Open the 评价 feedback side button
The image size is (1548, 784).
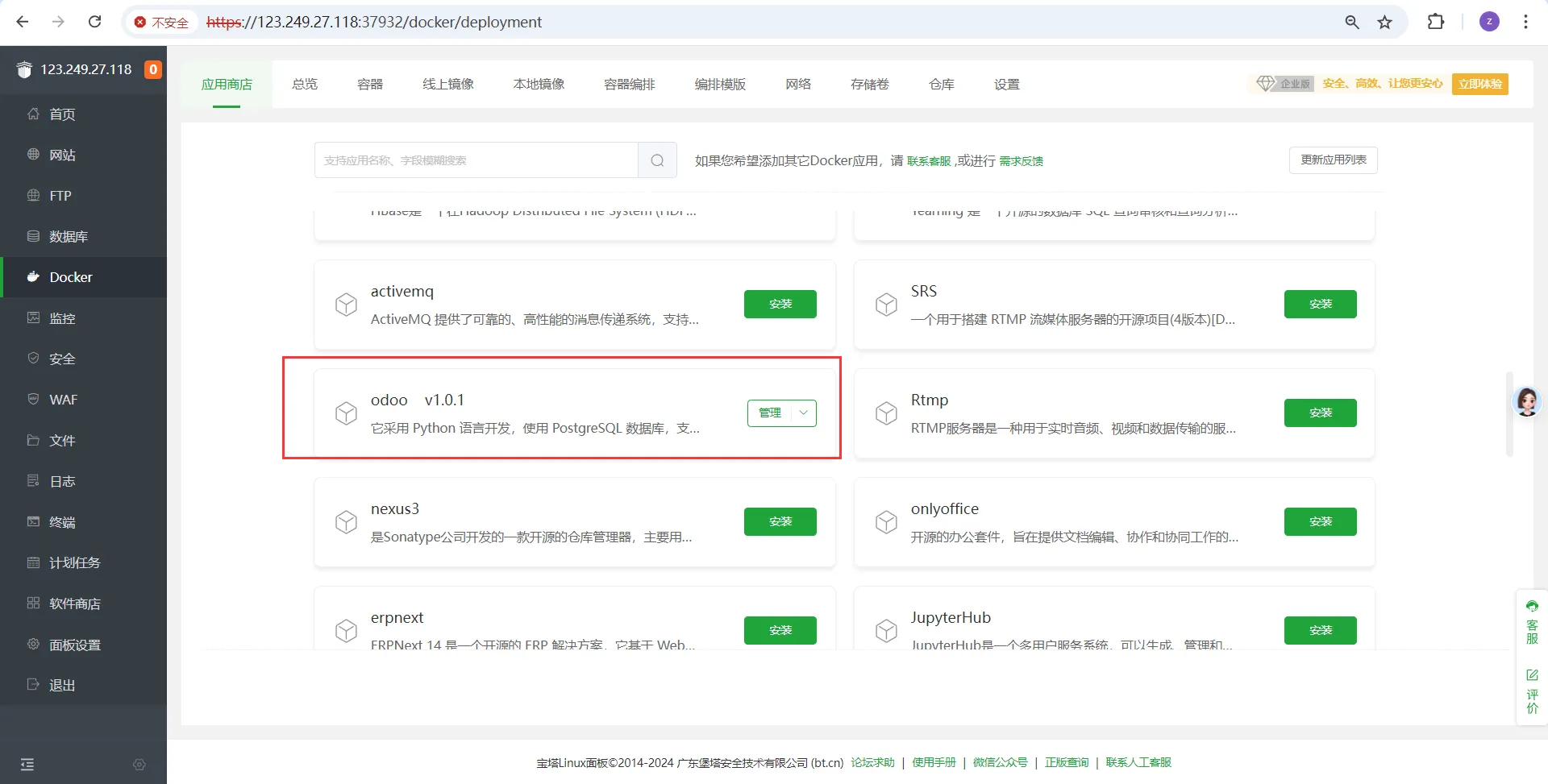[1532, 691]
